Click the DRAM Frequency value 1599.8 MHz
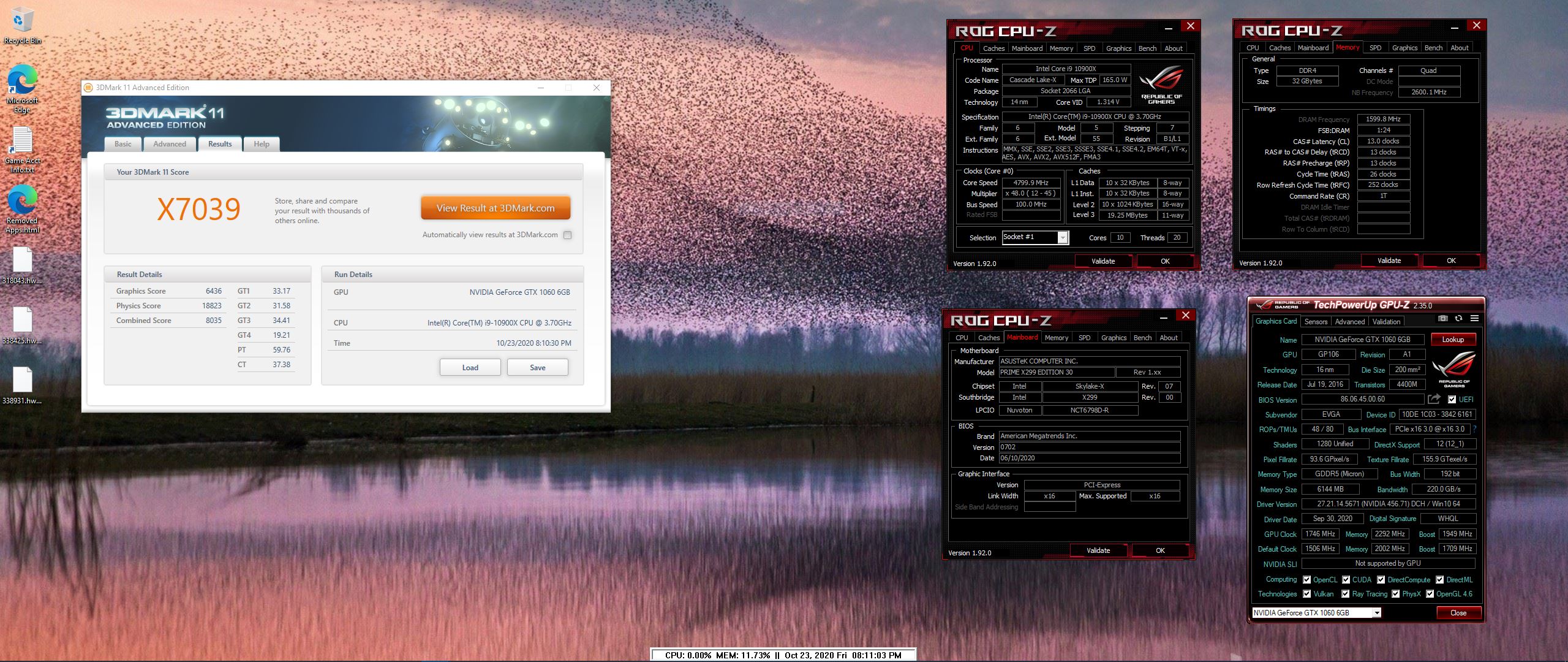Image resolution: width=1568 pixels, height=662 pixels. pyautogui.click(x=1384, y=120)
